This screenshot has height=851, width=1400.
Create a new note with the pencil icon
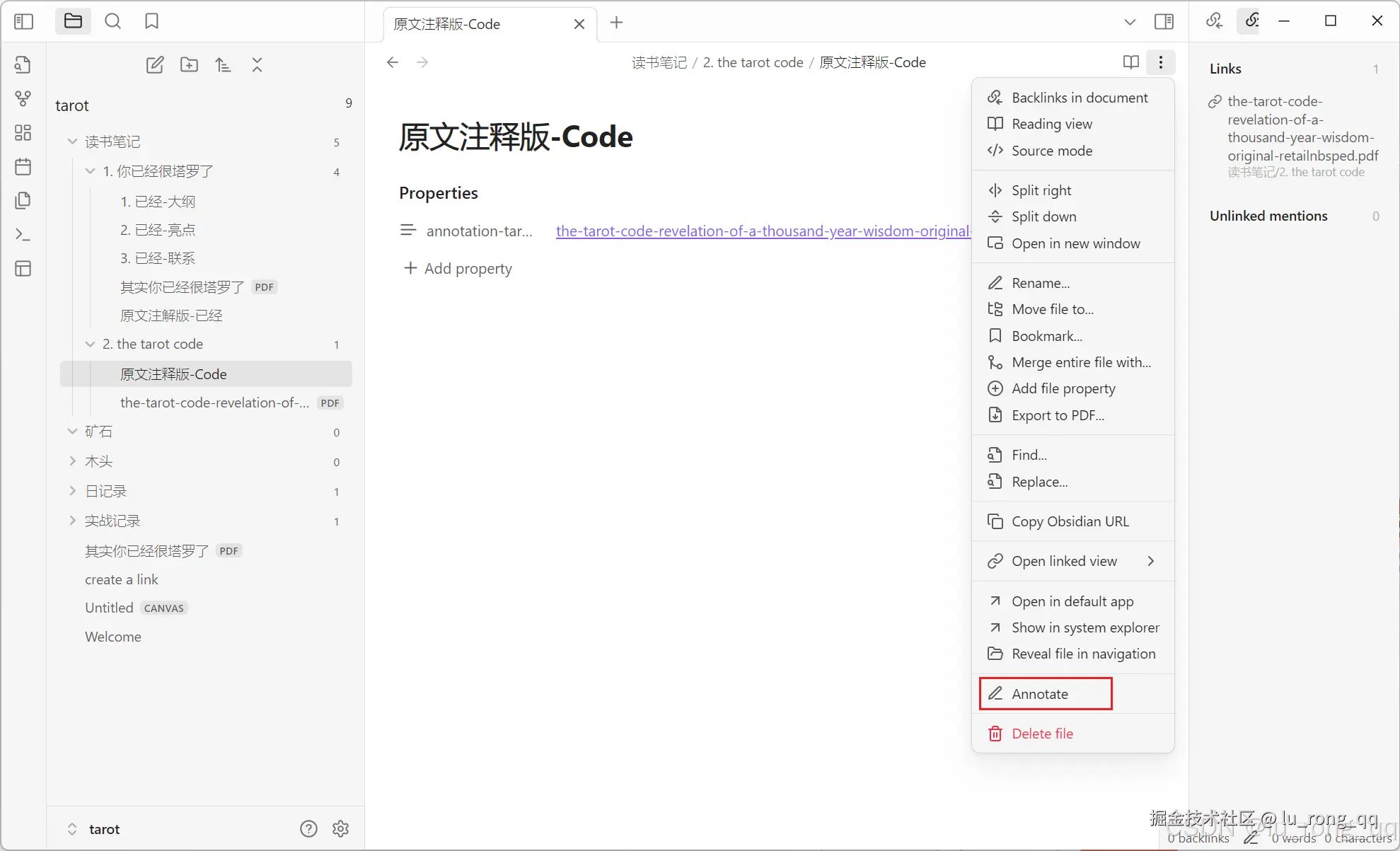155,64
